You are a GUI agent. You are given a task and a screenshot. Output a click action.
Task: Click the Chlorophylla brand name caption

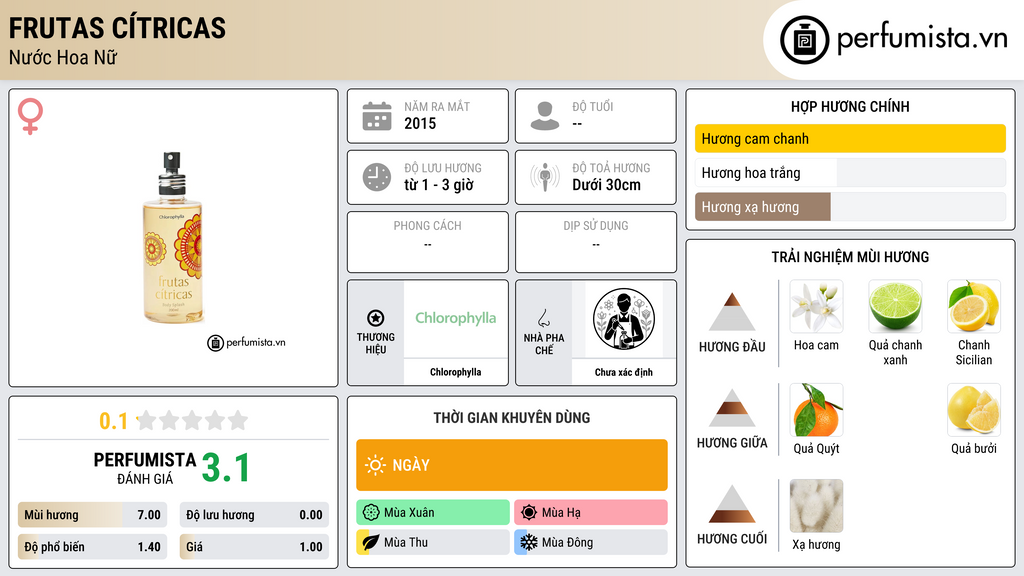[x=456, y=372]
